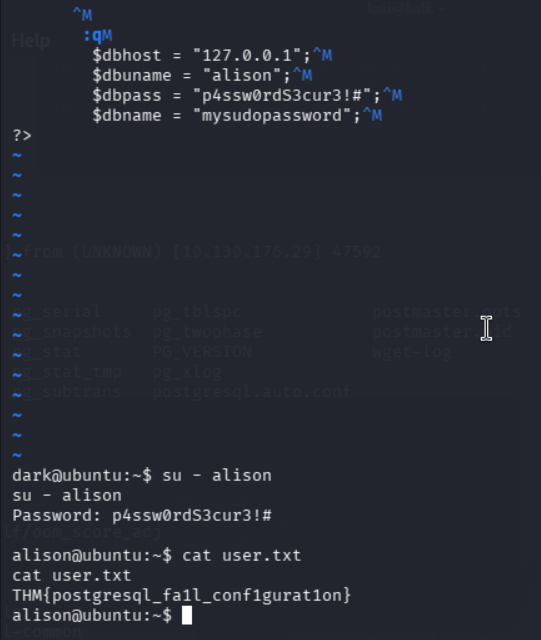Click the faint wget-log filename
The width and height of the screenshot is (541, 640).
click(412, 351)
